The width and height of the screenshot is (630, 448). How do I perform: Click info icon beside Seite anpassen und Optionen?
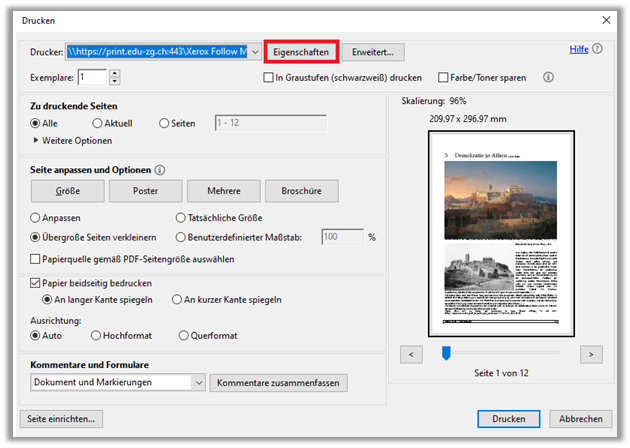click(160, 170)
